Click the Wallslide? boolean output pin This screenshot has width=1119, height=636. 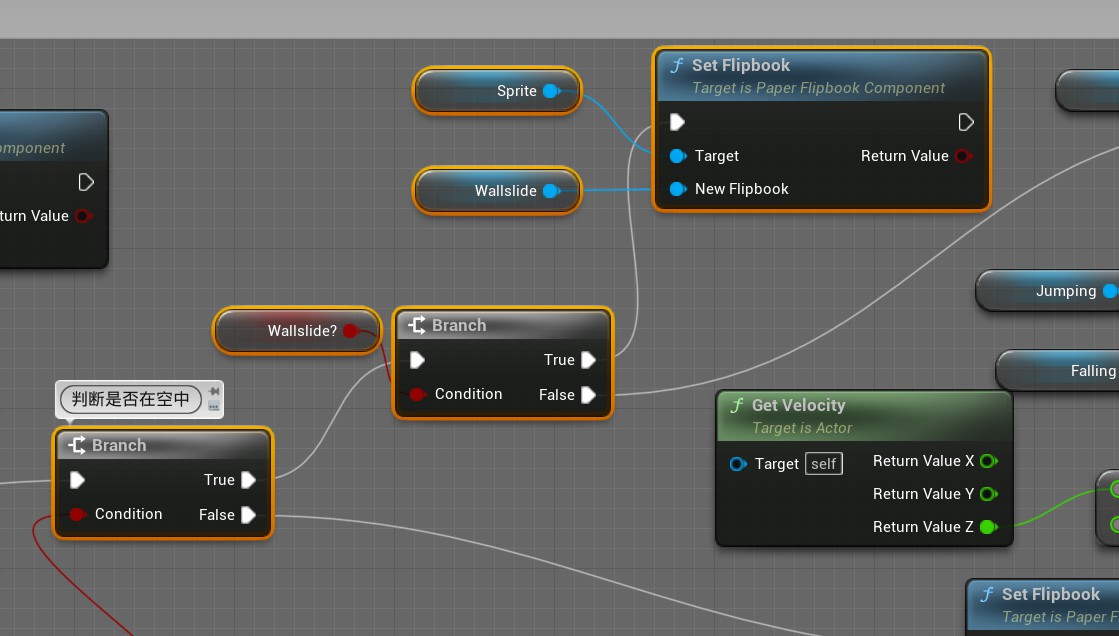pos(350,331)
